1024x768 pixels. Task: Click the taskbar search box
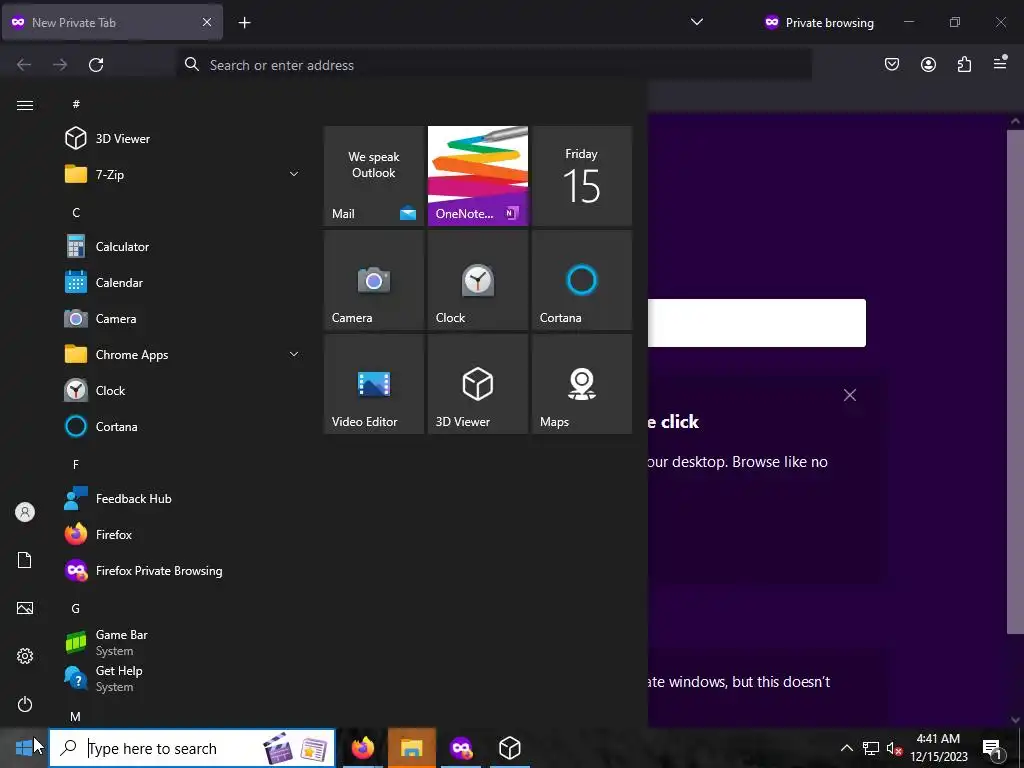pyautogui.click(x=192, y=748)
